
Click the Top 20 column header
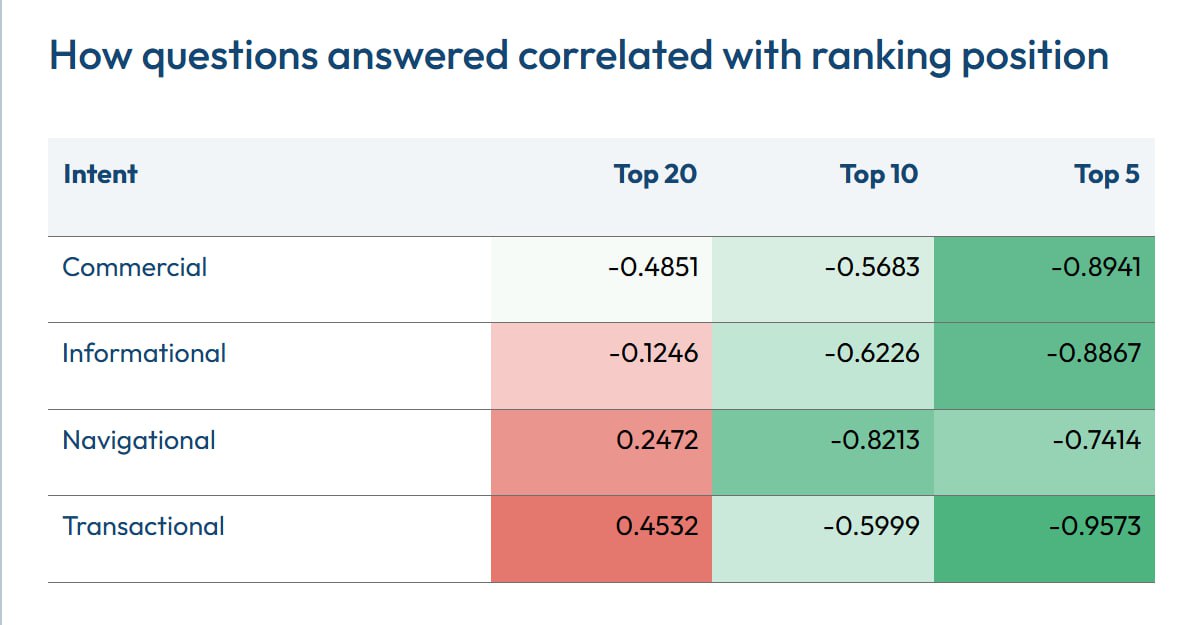click(x=655, y=174)
